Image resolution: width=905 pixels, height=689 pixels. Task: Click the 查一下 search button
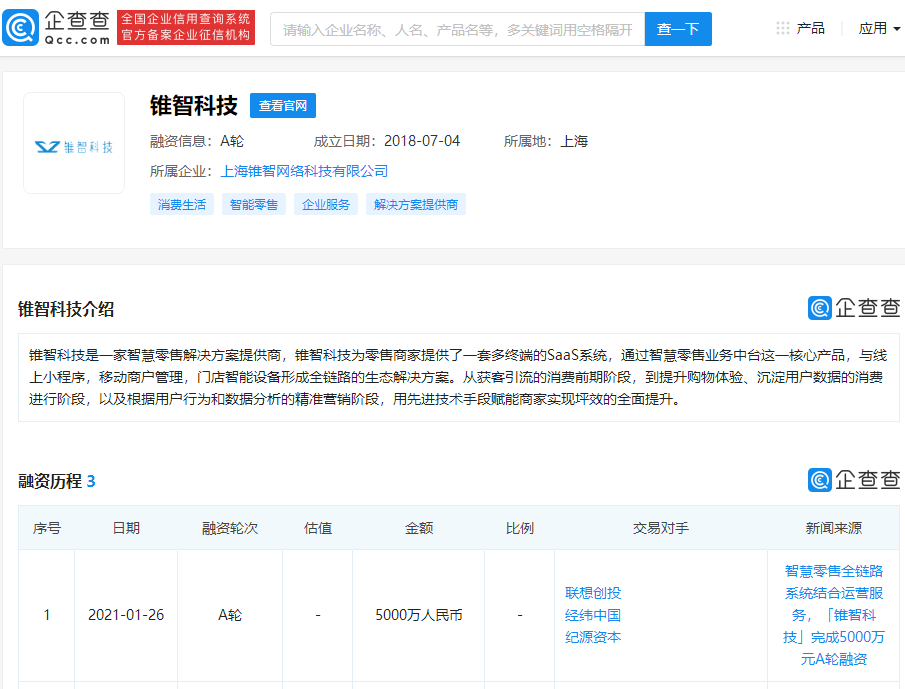[x=678, y=29]
